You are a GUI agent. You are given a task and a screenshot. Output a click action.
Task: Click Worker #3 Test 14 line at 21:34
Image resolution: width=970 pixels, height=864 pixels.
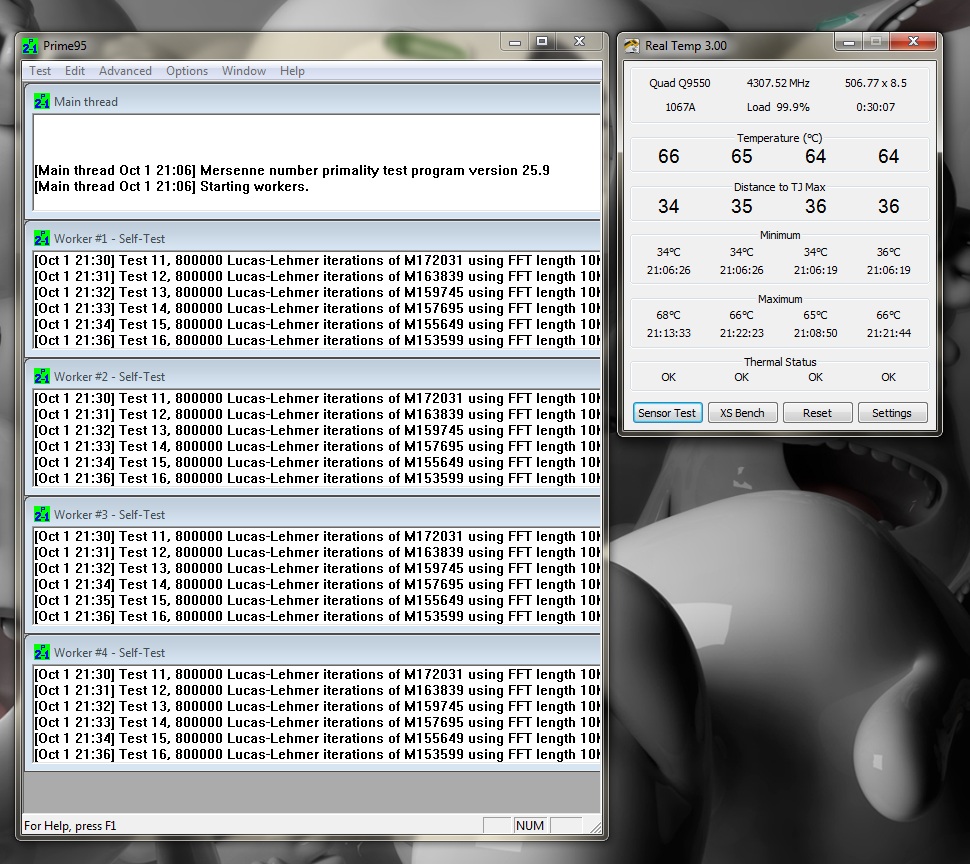pos(317,584)
